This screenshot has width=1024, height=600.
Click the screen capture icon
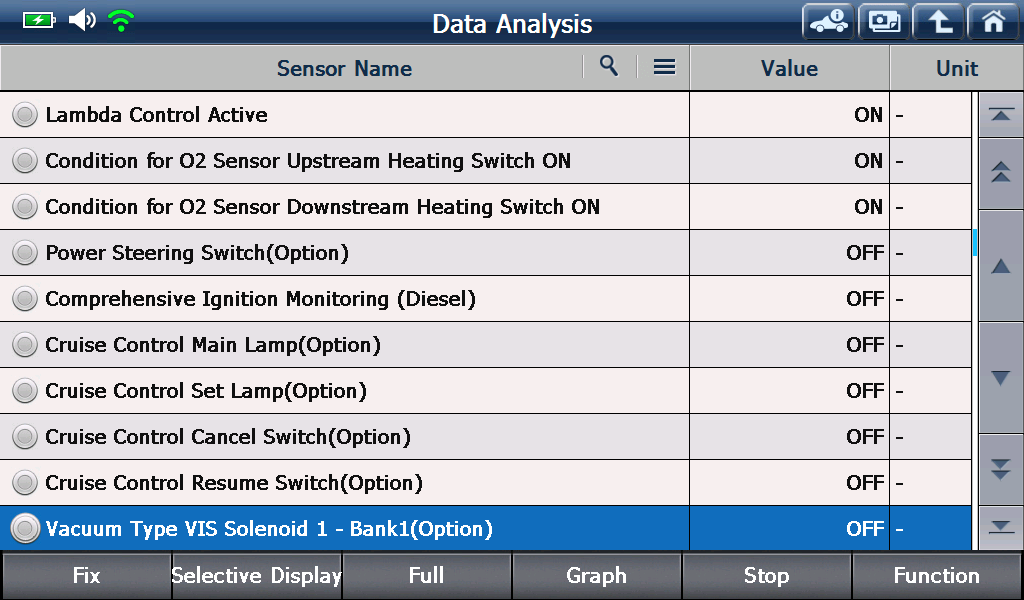pos(884,22)
